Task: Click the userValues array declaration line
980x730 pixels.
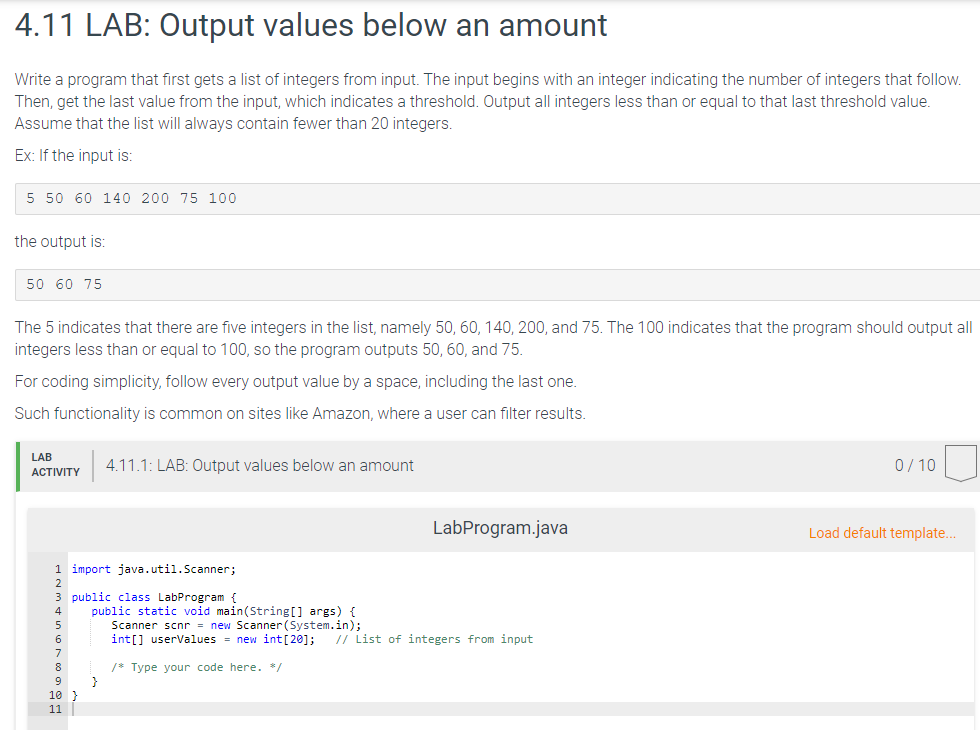Action: point(212,639)
